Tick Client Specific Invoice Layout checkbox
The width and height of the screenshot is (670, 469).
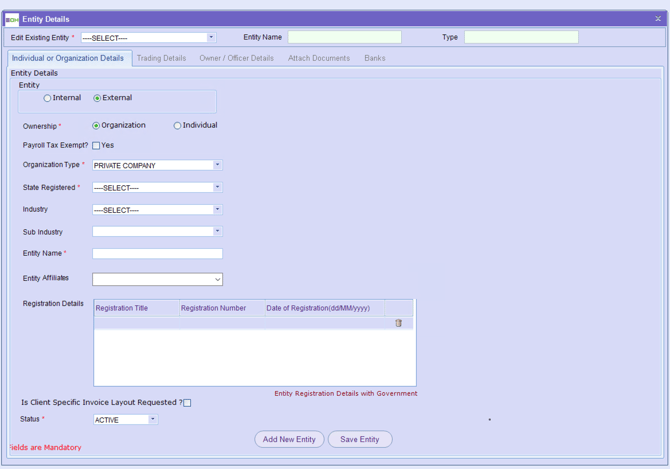click(187, 403)
